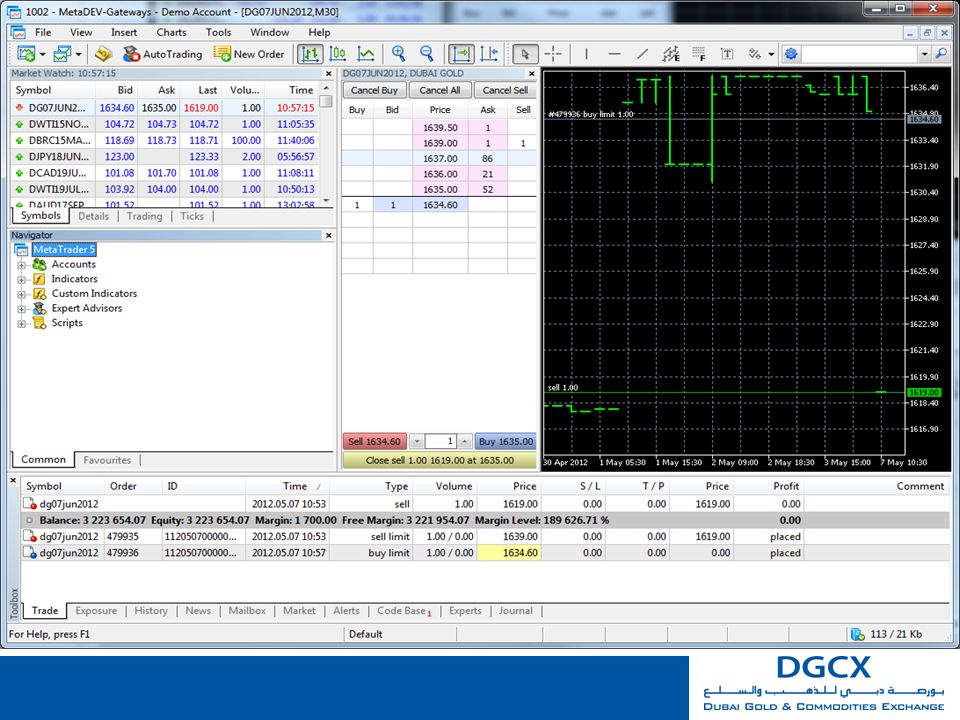Click the objects shapes tool icon
The width and height of the screenshot is (960, 720).
(x=754, y=54)
